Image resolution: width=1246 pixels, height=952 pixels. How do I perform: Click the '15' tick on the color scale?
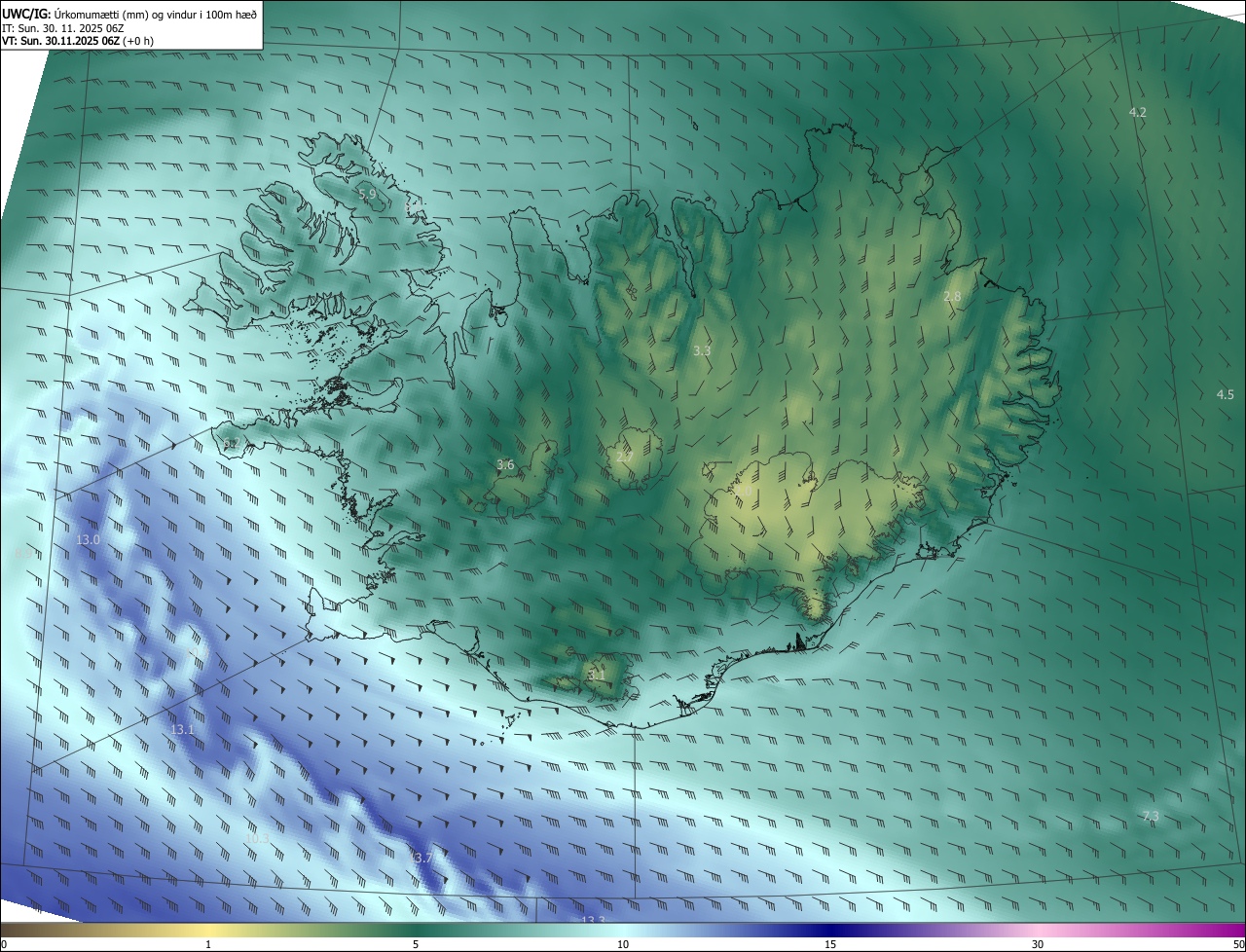pyautogui.click(x=830, y=944)
